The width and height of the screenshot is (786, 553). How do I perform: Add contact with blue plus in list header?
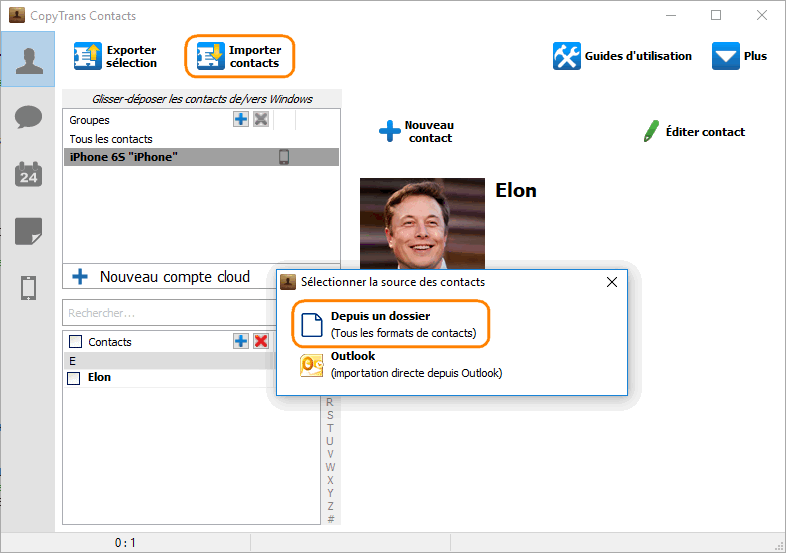click(x=241, y=341)
